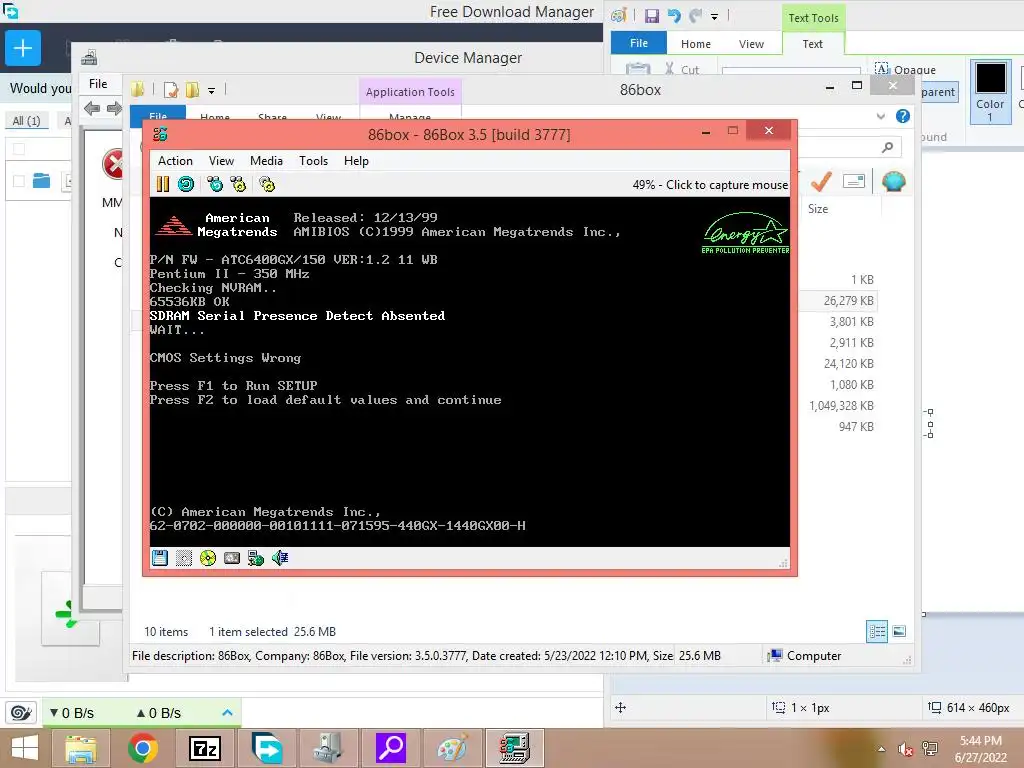
Task: Open the File tab in Paint
Action: point(639,43)
